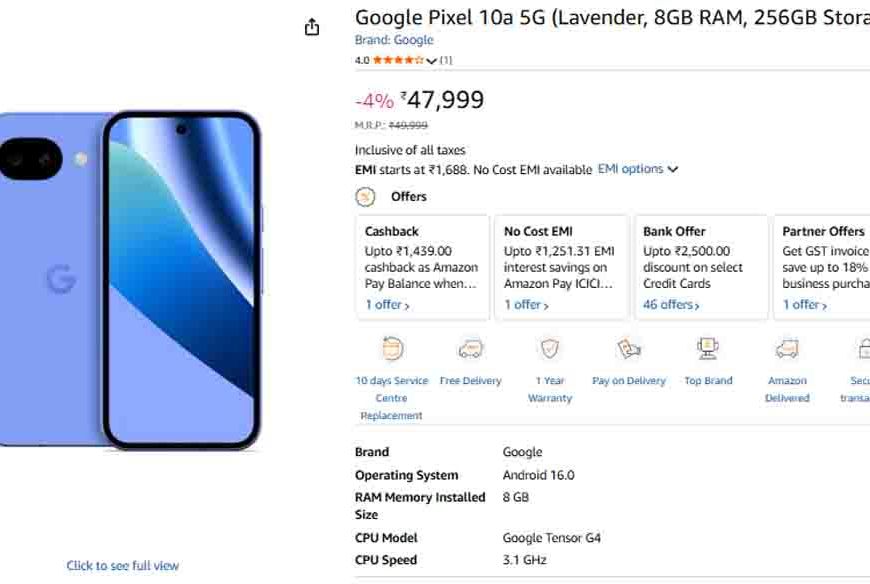Image resolution: width=870 pixels, height=584 pixels.
Task: Click the Offers gift badge icon
Action: (x=364, y=196)
